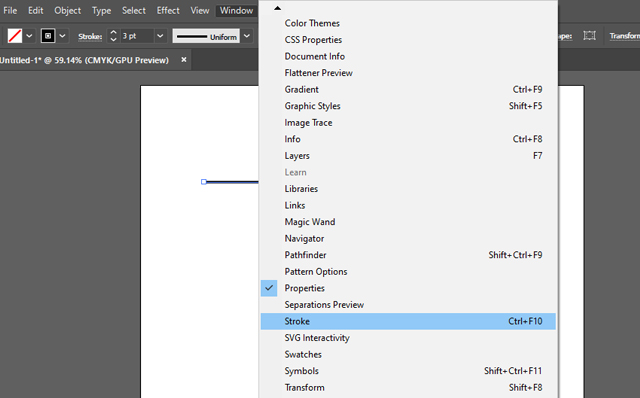Open the Select menu
Screen dimensions: 640x398
(133, 11)
